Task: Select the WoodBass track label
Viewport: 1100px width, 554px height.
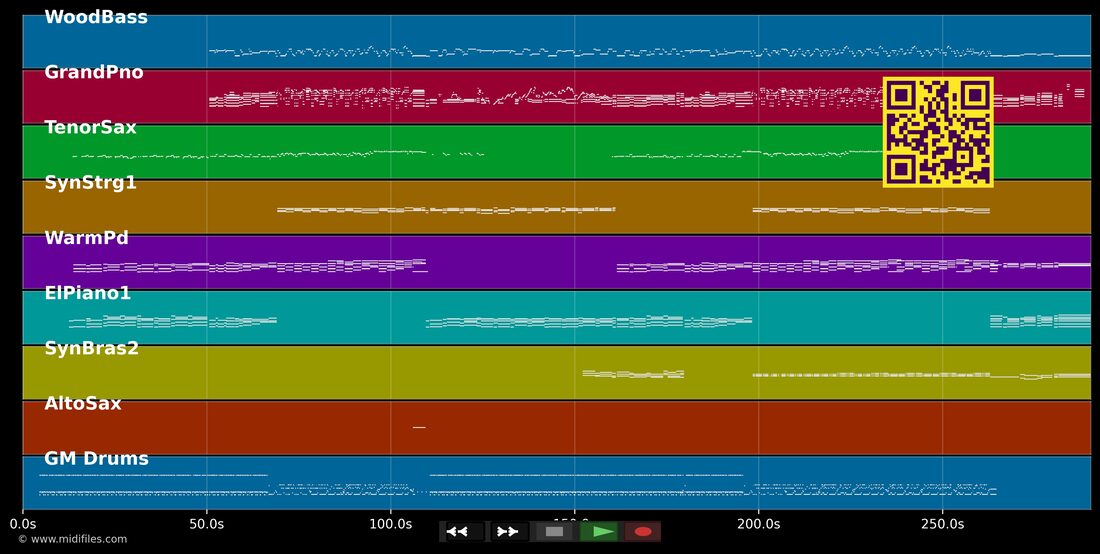Action: coord(96,18)
